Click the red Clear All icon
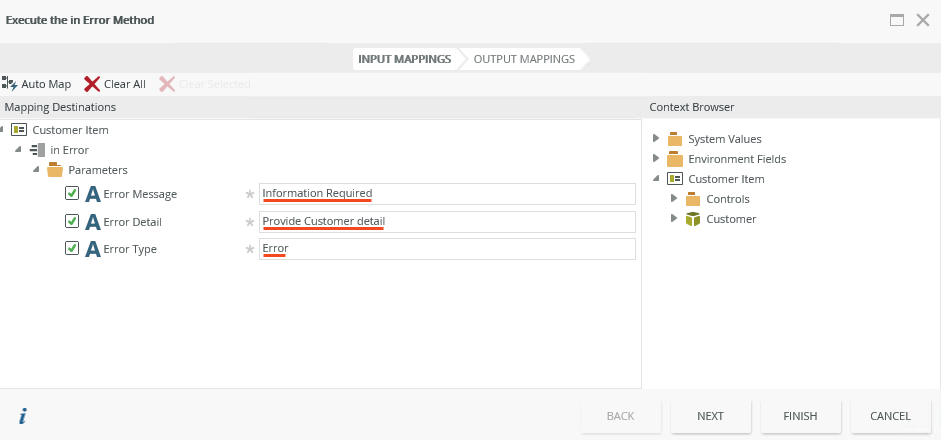This screenshot has height=440, width=941. (92, 84)
